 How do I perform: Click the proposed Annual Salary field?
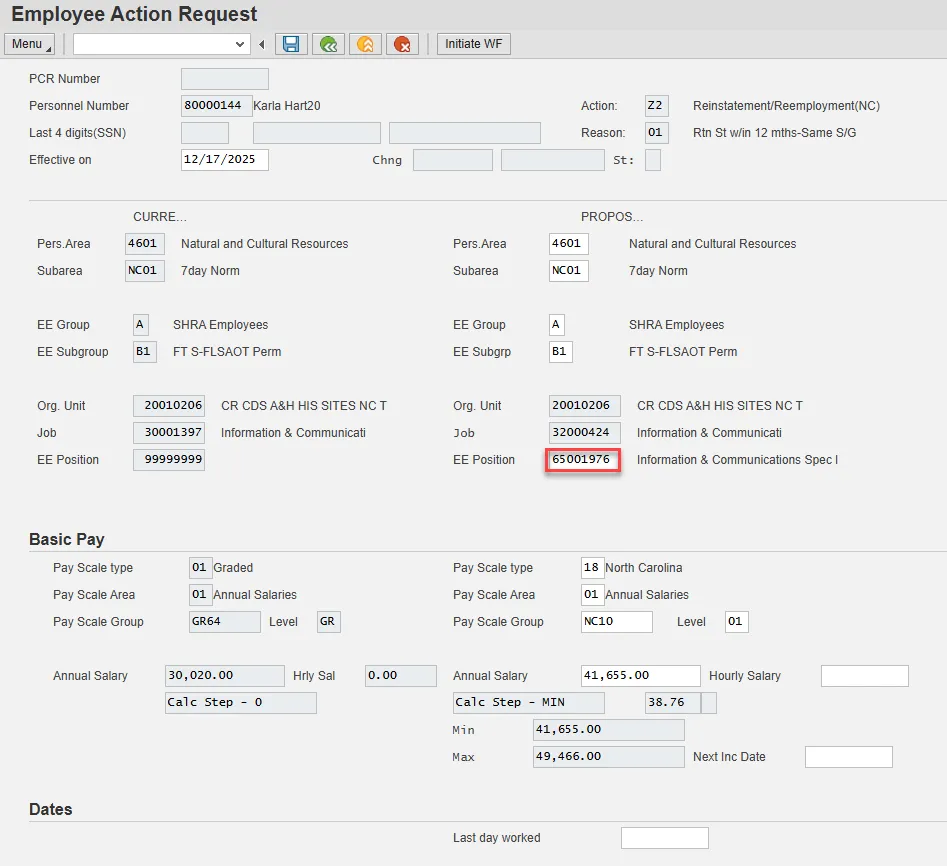pyautogui.click(x=640, y=676)
